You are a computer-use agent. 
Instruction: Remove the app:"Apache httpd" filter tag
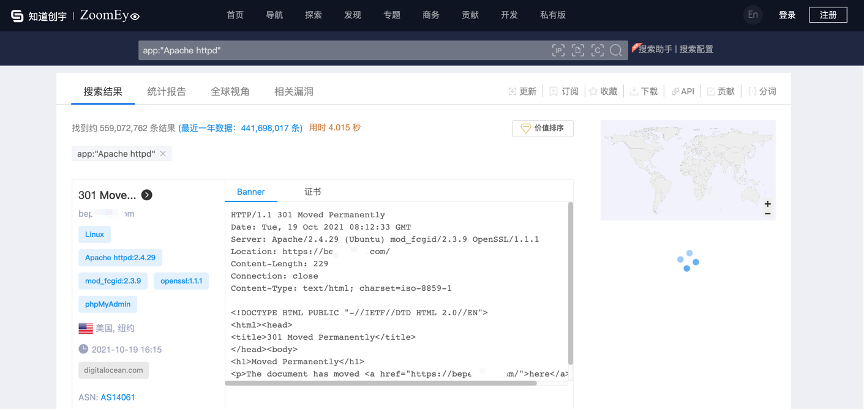163,154
